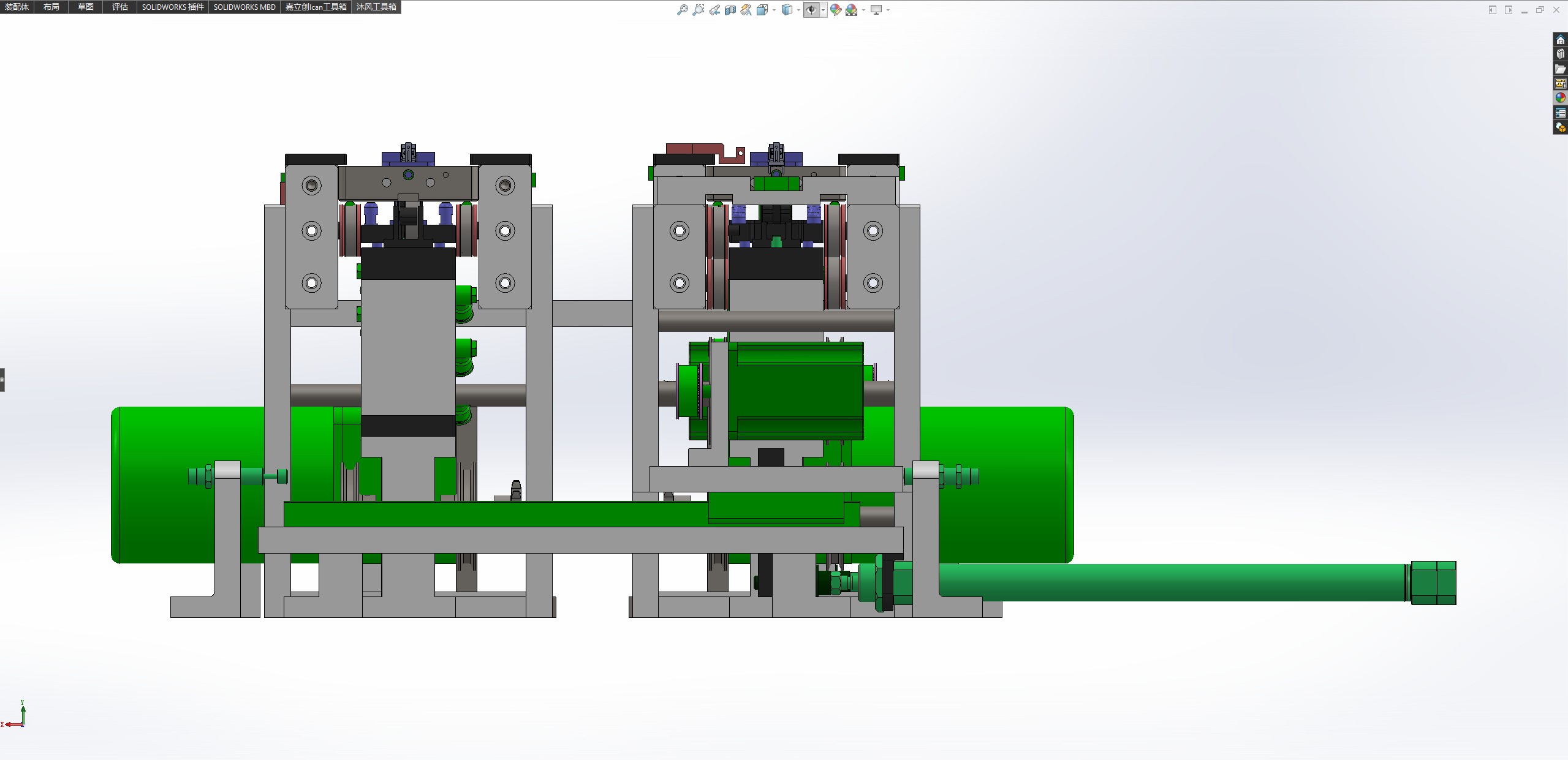Open the 沐风工具箱 tab

(376, 7)
